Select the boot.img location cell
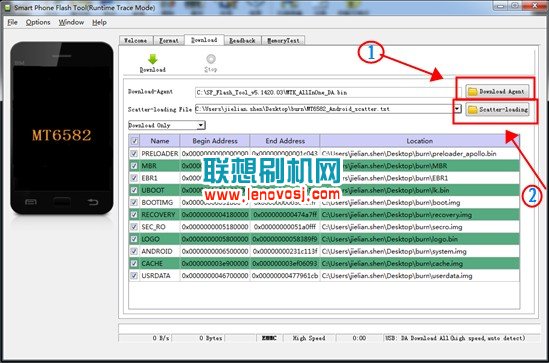The image size is (549, 363). (x=419, y=202)
